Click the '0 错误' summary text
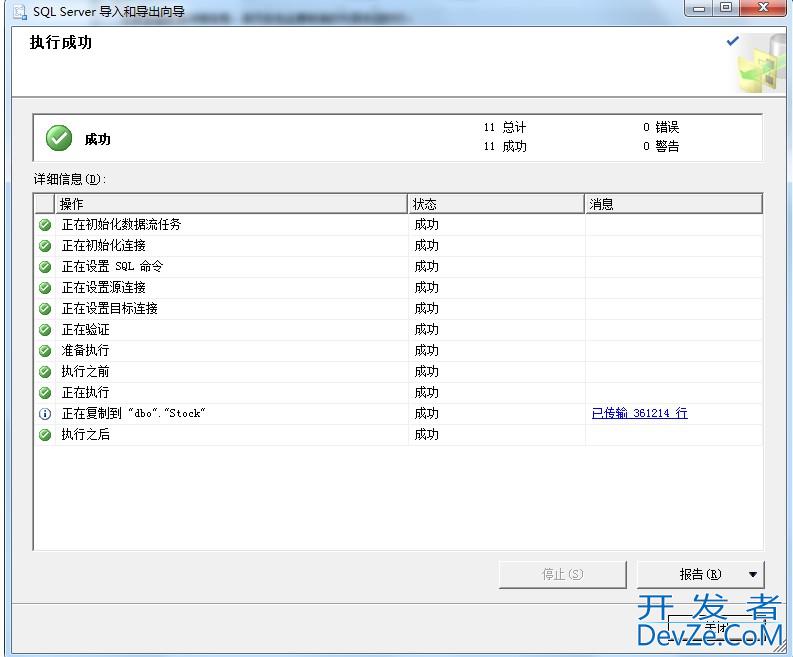 click(661, 127)
